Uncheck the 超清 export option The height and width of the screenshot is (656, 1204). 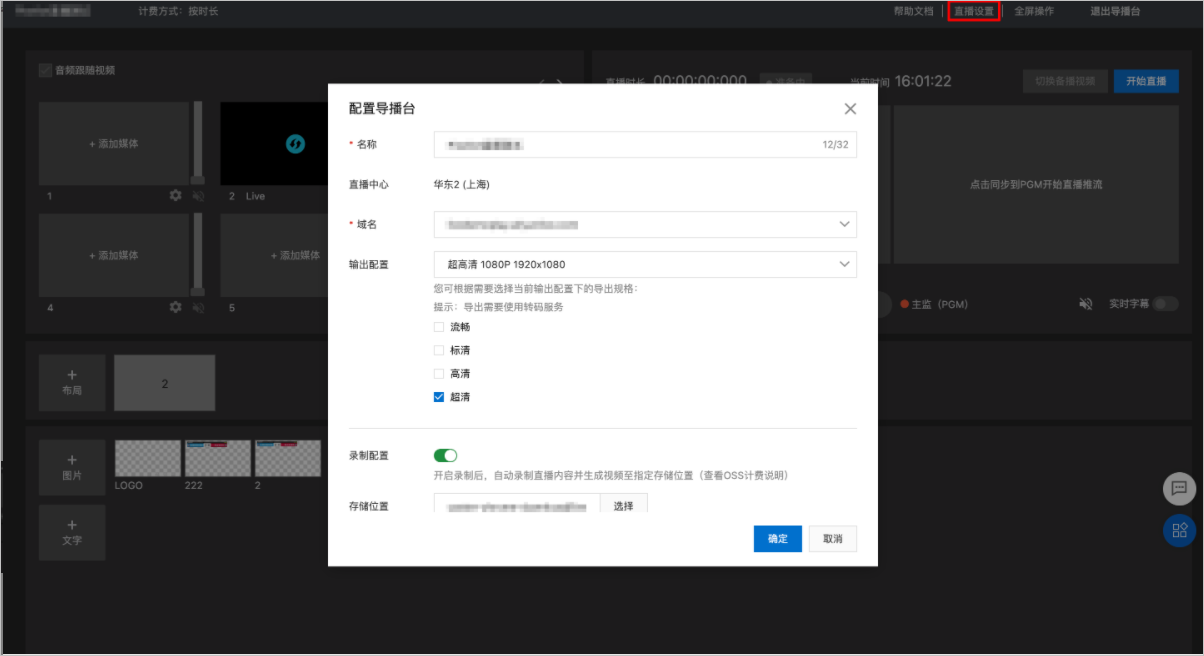[439, 397]
